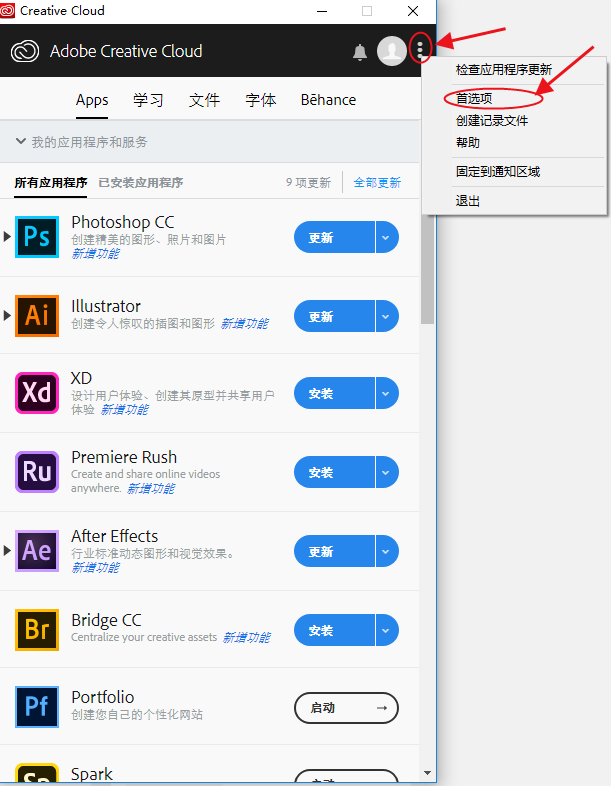
Task: Choose 首选项 from the menu
Action: [474, 98]
